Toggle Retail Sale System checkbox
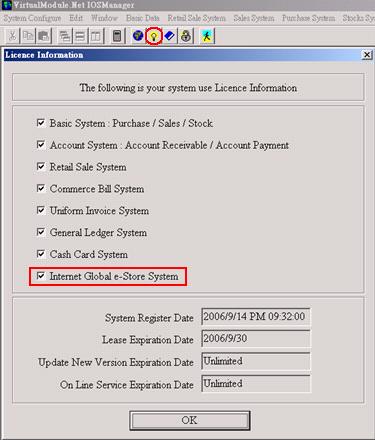The image size is (375, 440). 41,166
